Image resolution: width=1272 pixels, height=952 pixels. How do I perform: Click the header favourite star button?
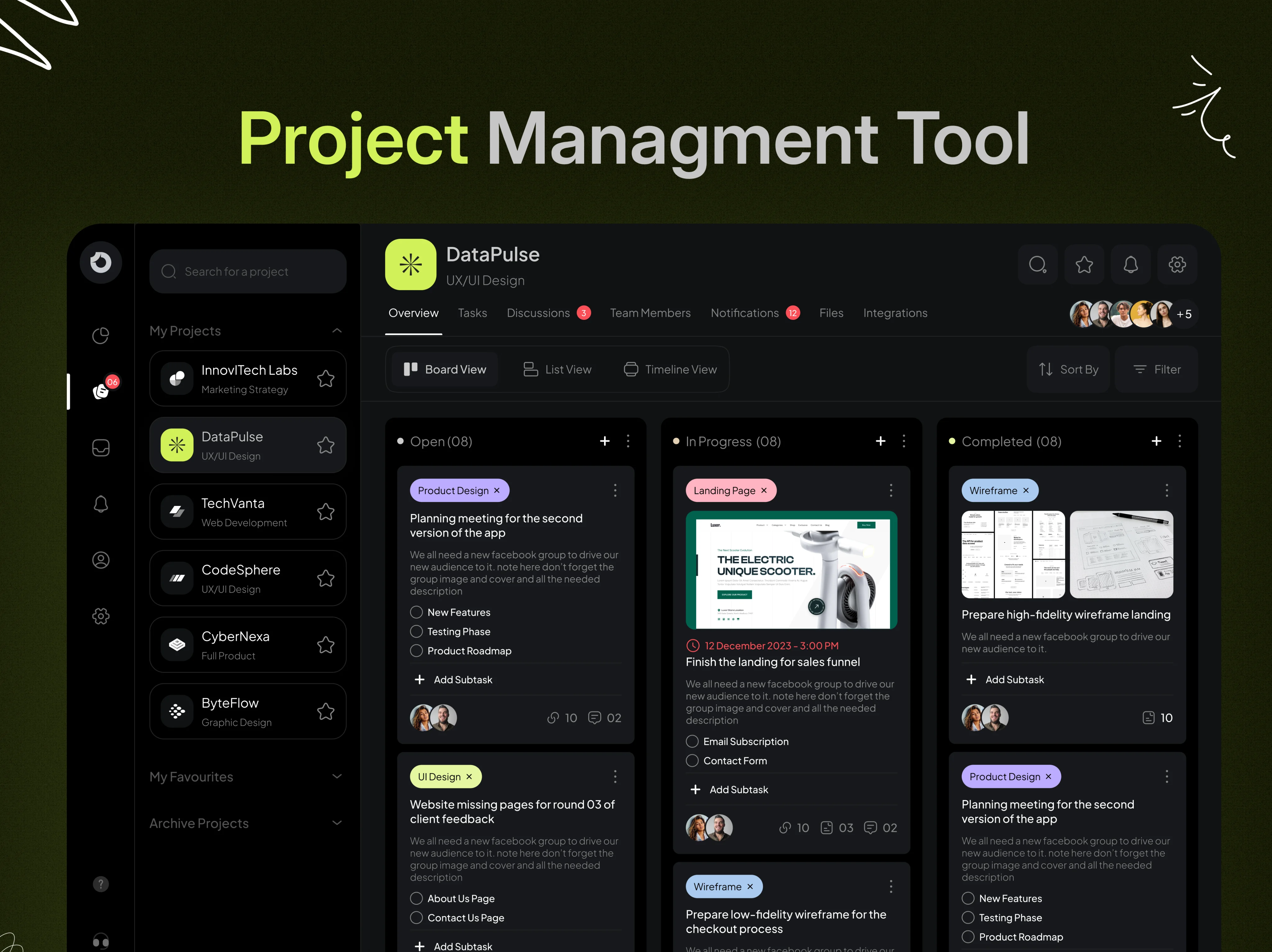[1084, 265]
